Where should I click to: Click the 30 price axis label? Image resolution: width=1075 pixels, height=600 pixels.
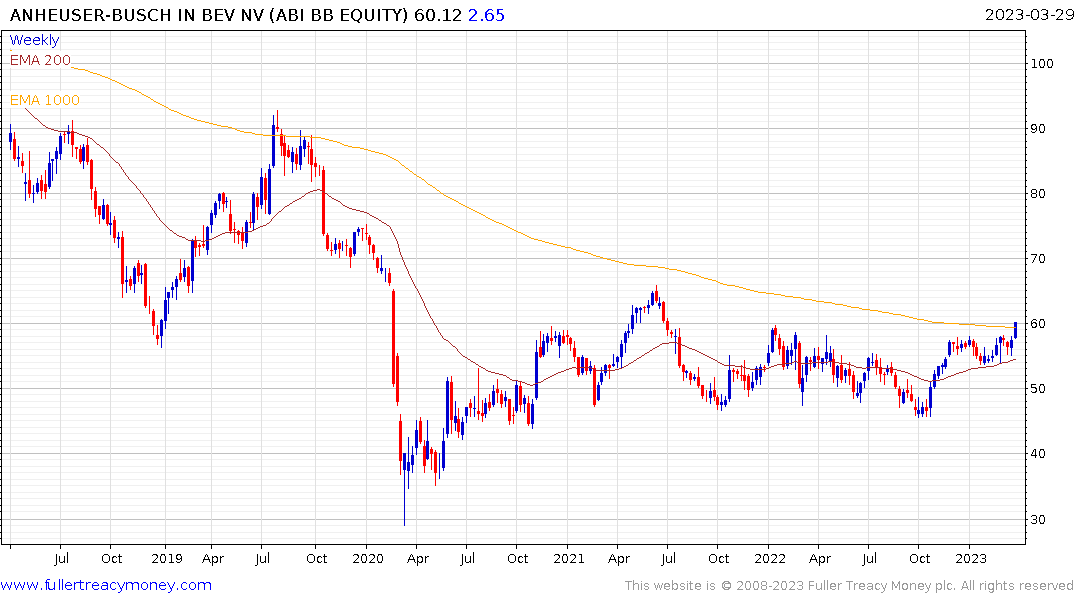click(1038, 520)
